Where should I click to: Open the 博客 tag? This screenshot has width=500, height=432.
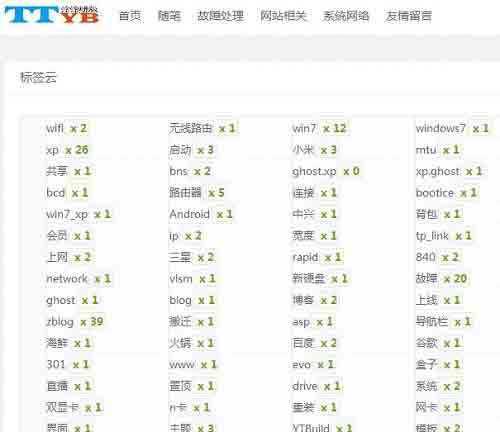[303, 300]
